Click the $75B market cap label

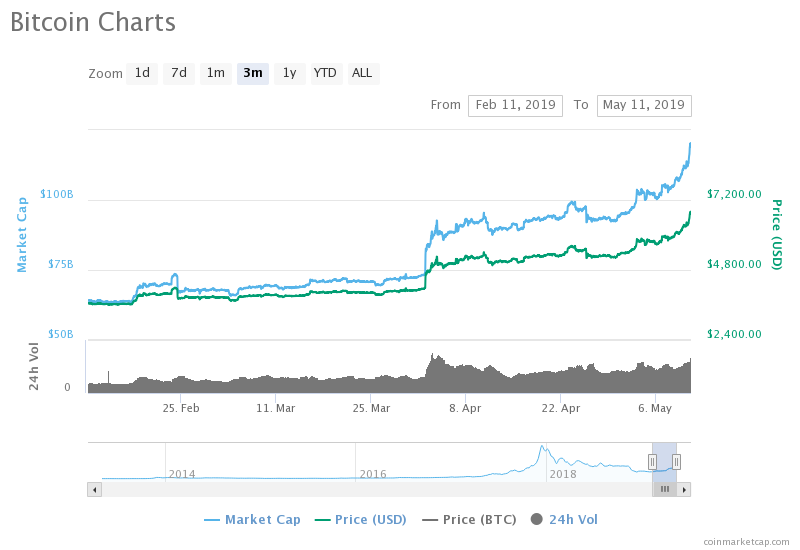pos(61,264)
